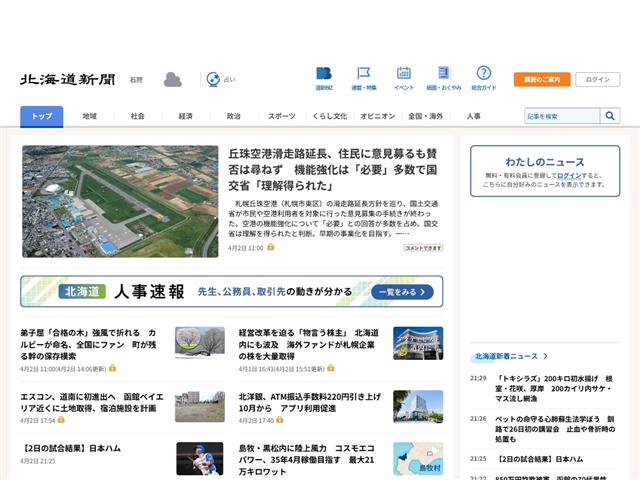
Task: Click the 石狩 region label
Action: 136,80
